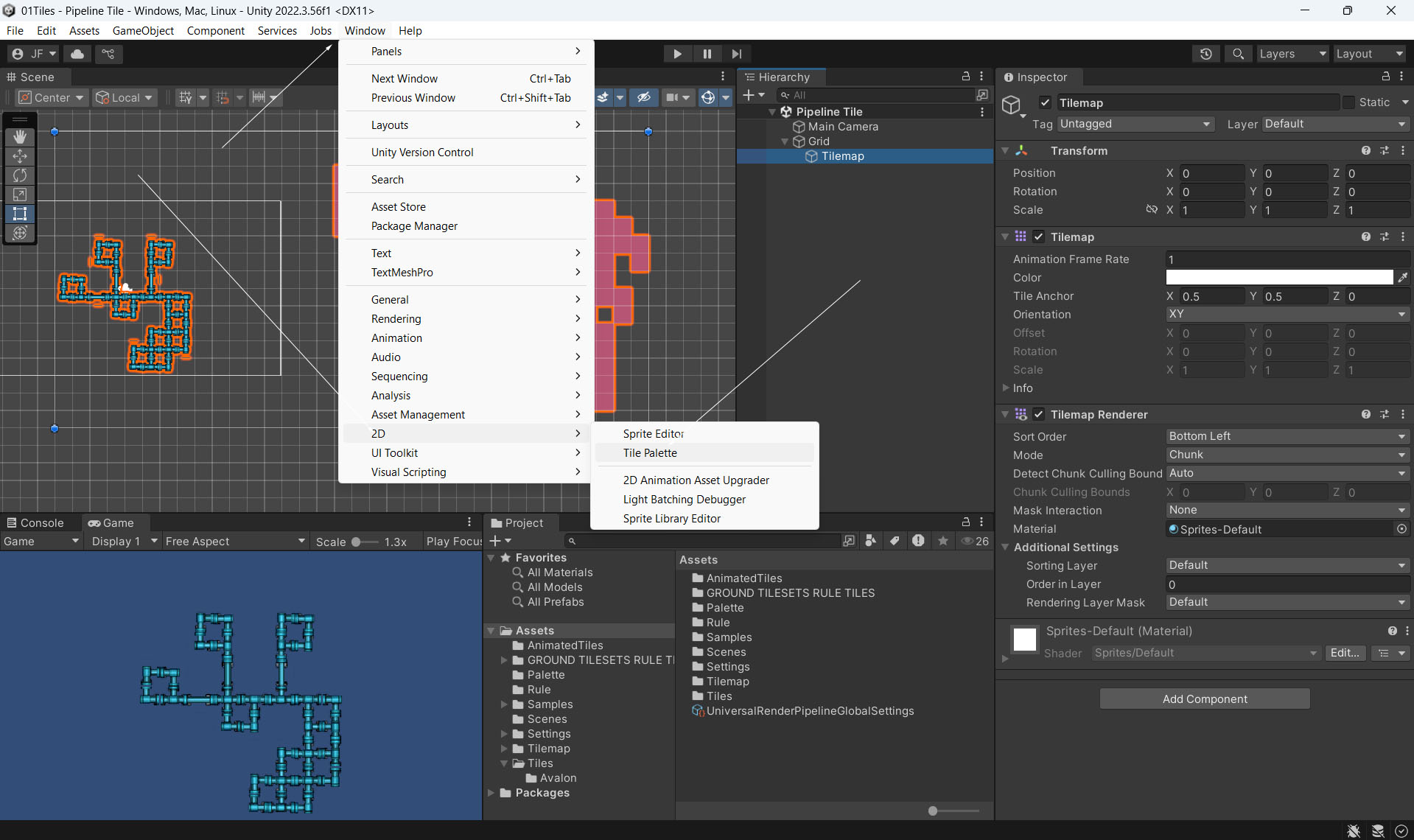Disable the Tilemap Renderer component checkbox
Screen dimensions: 1414x840
click(x=1039, y=414)
